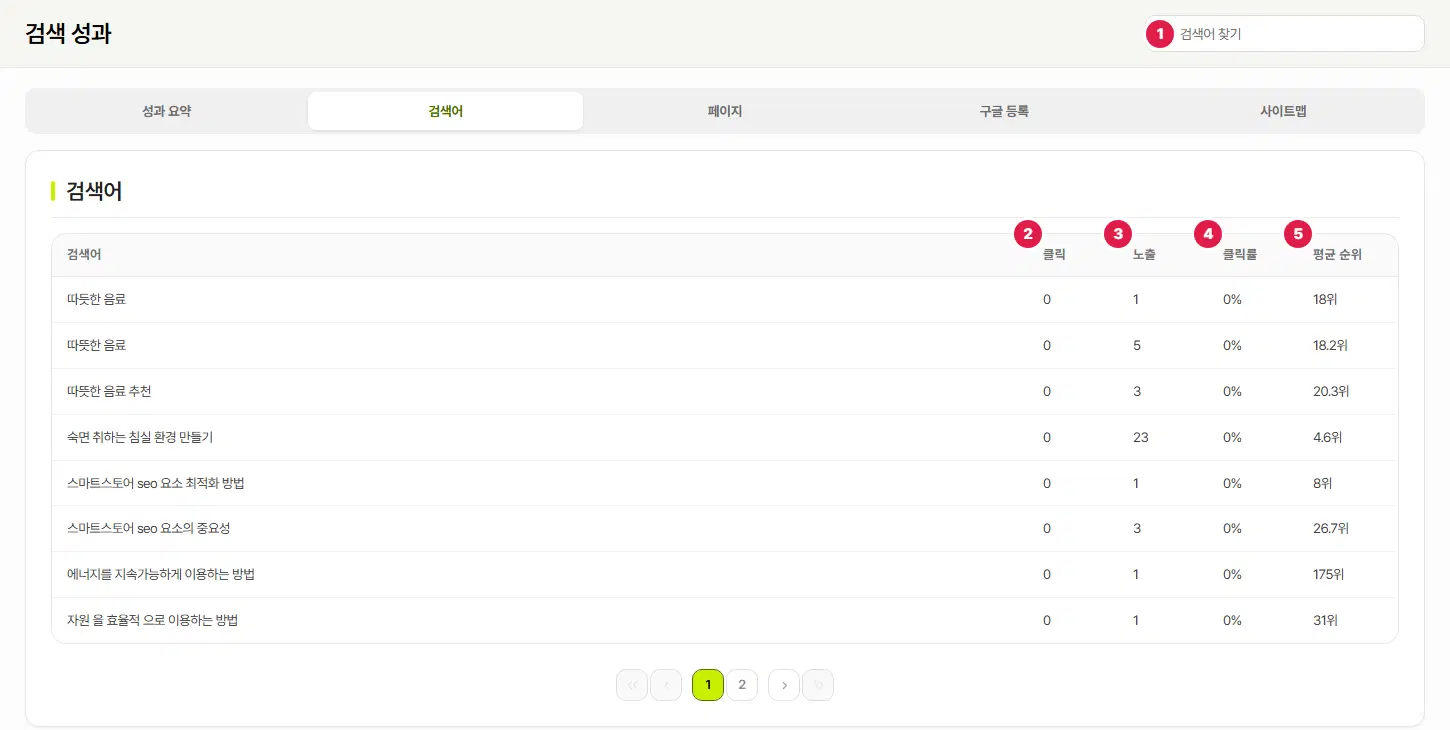Select the row '따듯한 음료'

(x=724, y=299)
